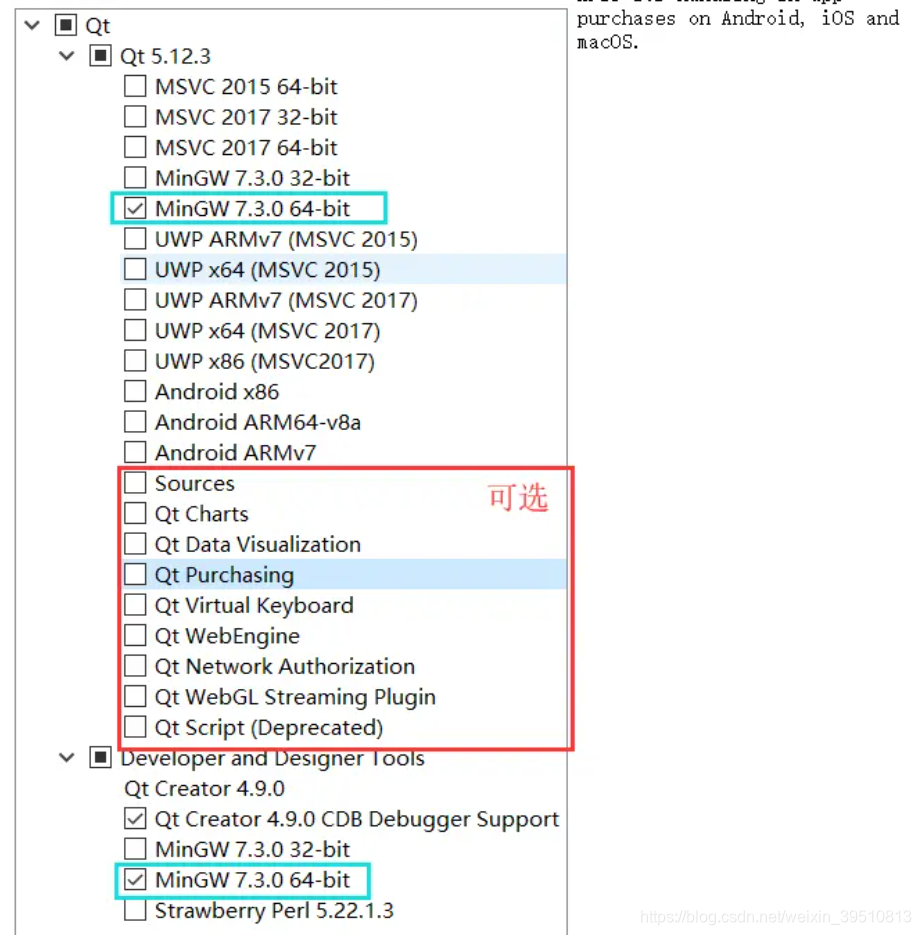The height and width of the screenshot is (935, 921).
Task: Check Qt Network Authorization checkbox
Action: click(135, 665)
